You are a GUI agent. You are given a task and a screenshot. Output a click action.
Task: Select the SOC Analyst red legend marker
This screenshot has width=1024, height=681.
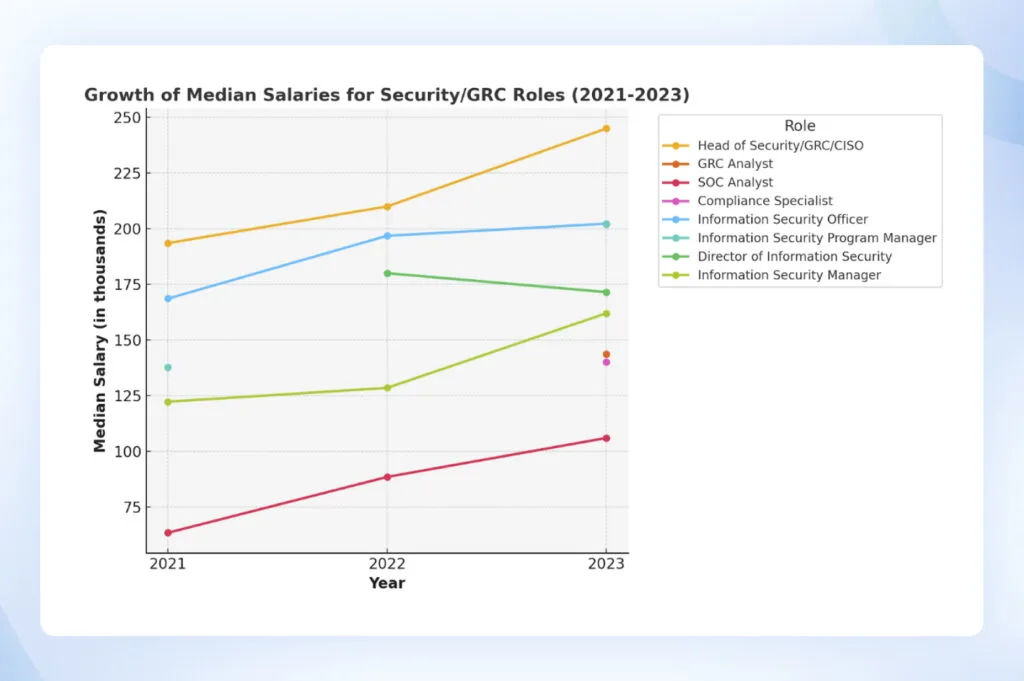pos(675,182)
